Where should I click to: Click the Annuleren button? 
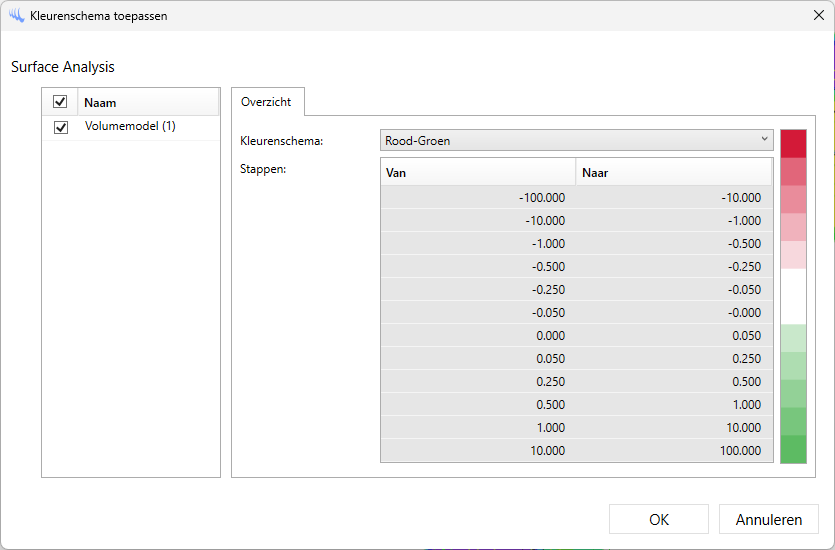coord(768,519)
